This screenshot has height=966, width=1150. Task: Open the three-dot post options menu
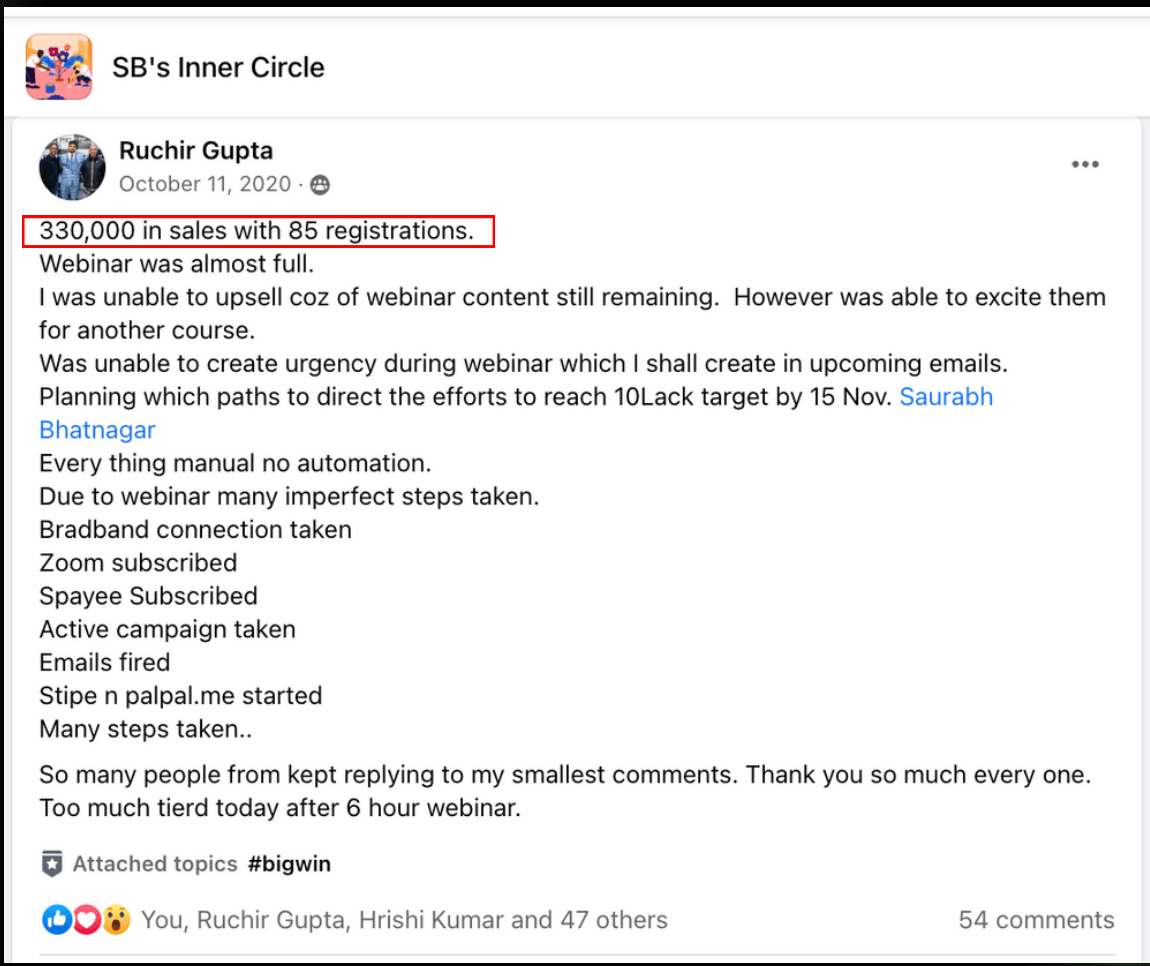pyautogui.click(x=1085, y=165)
